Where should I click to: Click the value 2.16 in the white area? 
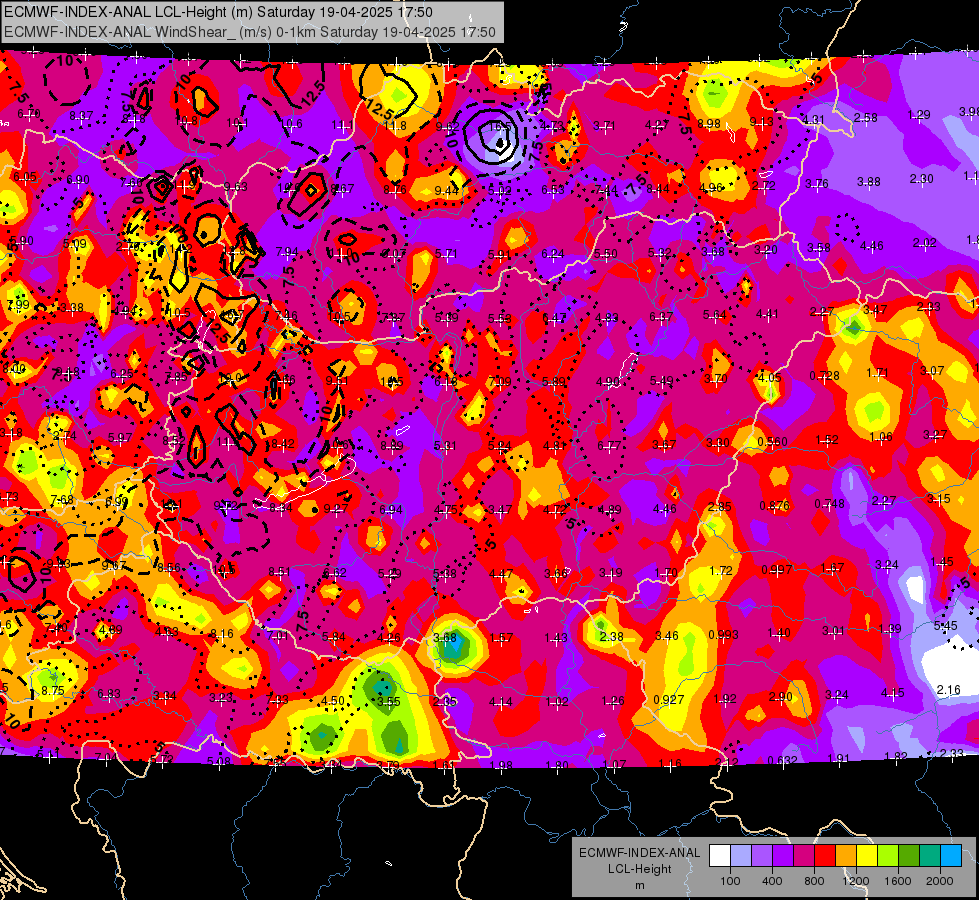pyautogui.click(x=948, y=690)
